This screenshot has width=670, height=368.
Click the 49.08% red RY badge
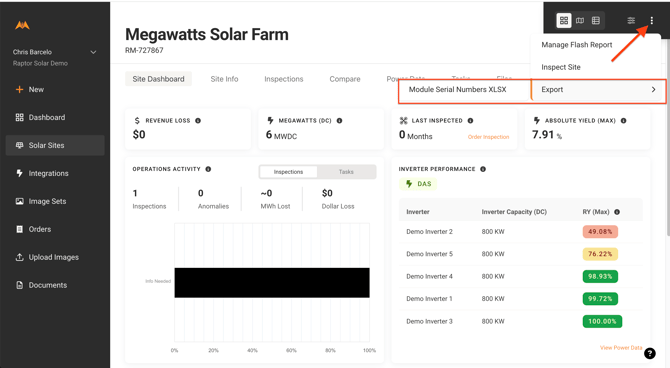(600, 232)
